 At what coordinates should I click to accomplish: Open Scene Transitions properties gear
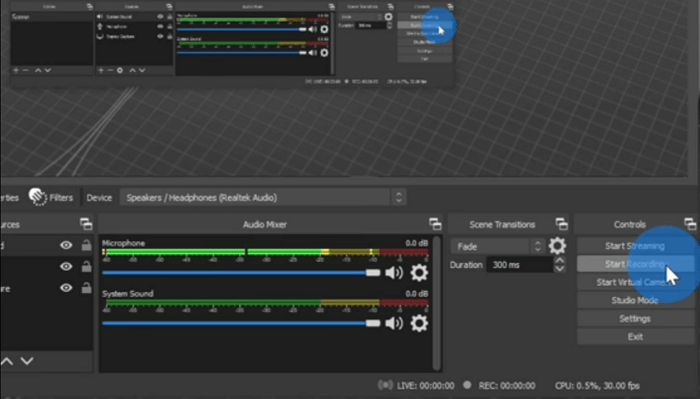(x=557, y=246)
